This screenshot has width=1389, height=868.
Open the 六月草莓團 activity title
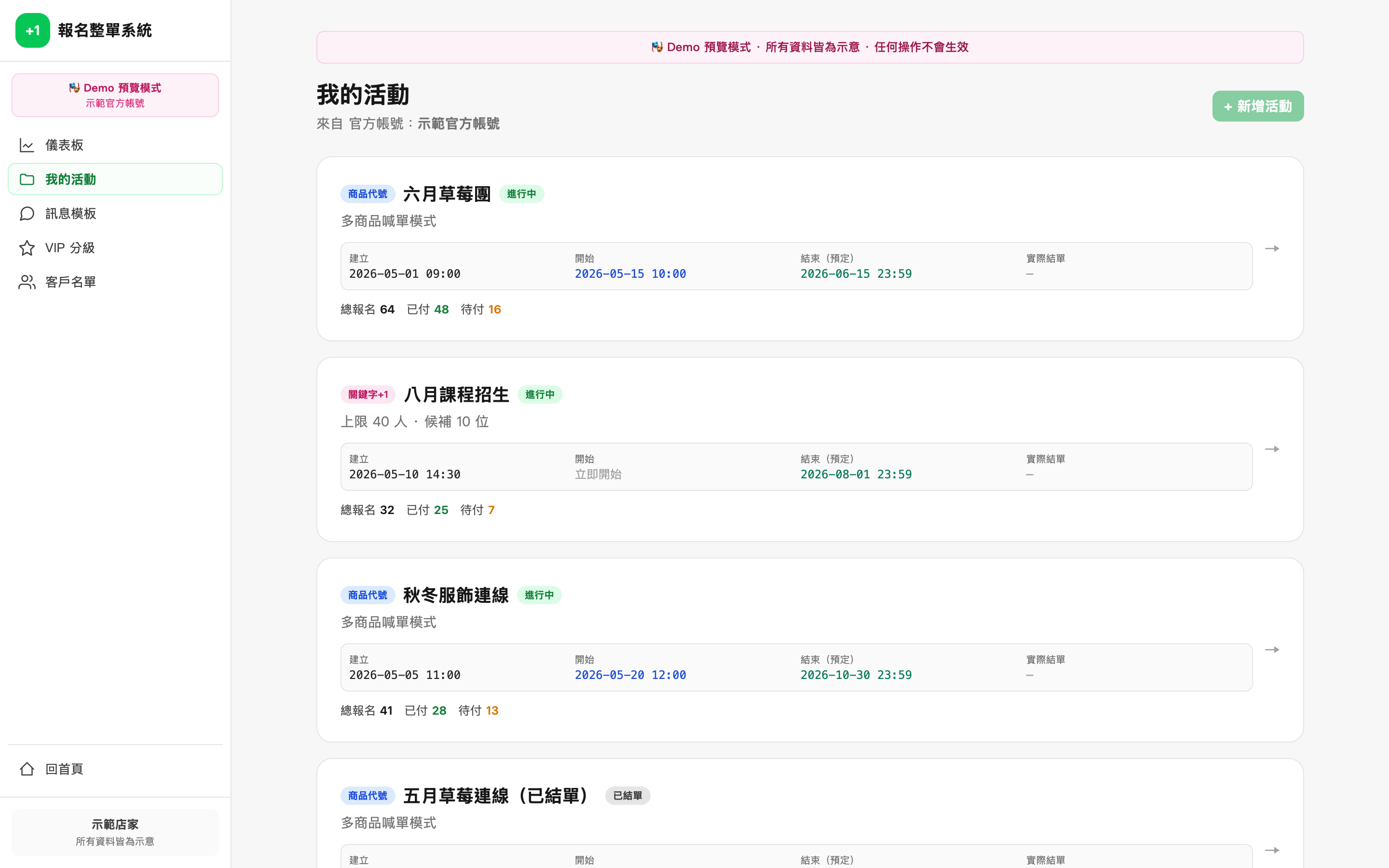click(447, 194)
